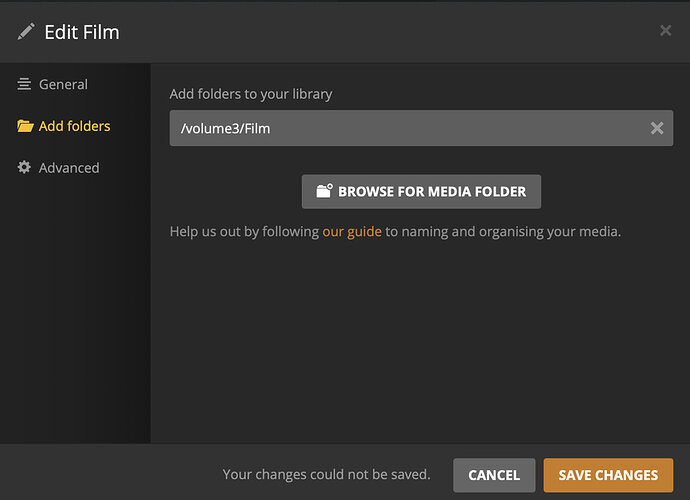Click "Add folders to your library" label
The width and height of the screenshot is (690, 500).
point(251,94)
